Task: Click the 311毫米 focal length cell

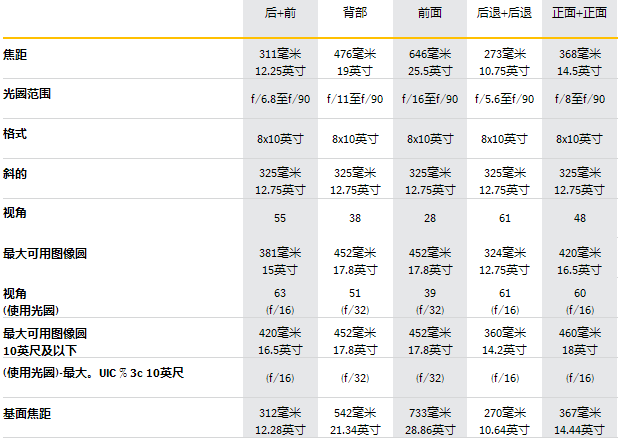Action: point(279,54)
